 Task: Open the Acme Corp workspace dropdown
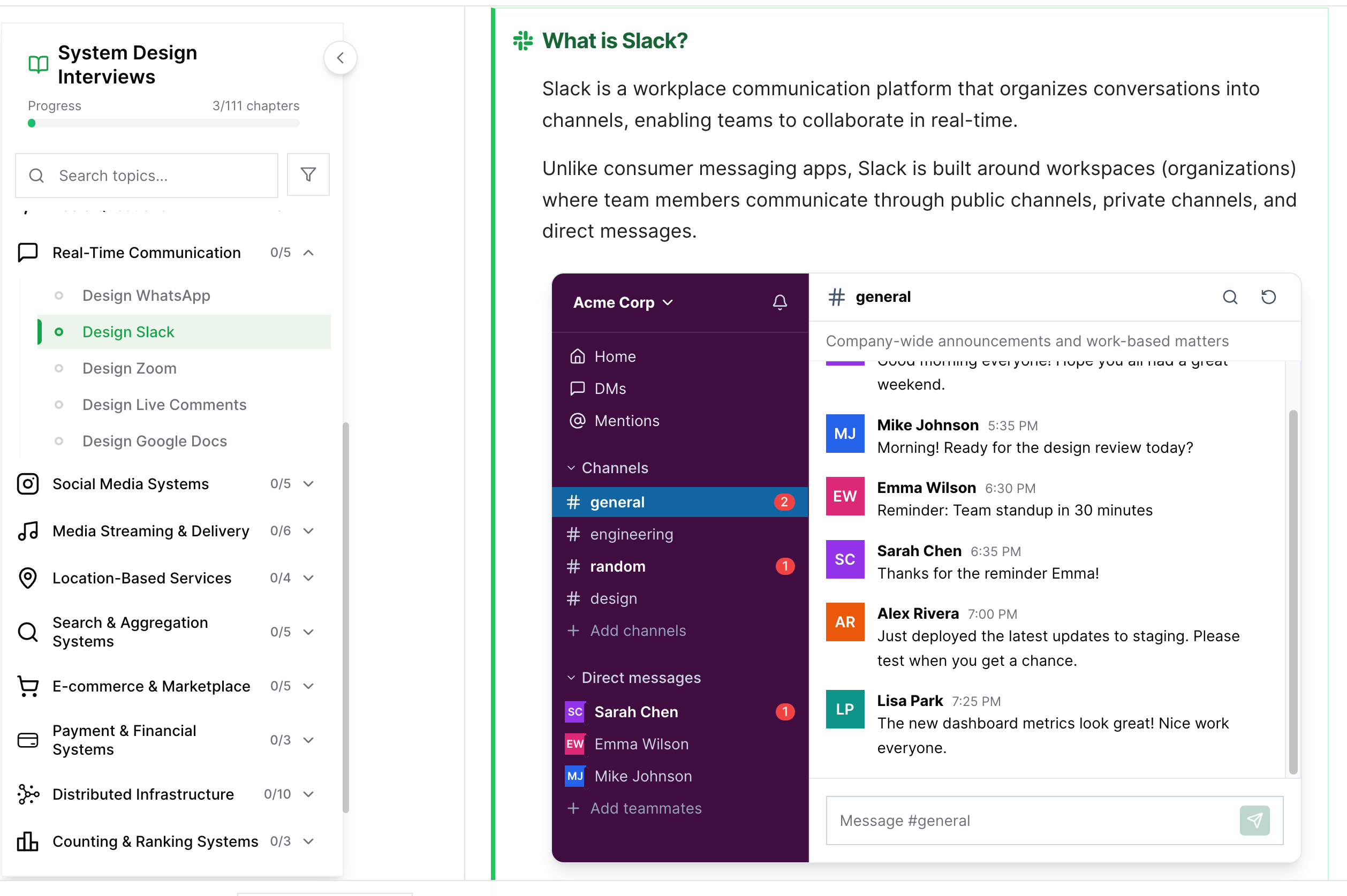click(x=622, y=302)
